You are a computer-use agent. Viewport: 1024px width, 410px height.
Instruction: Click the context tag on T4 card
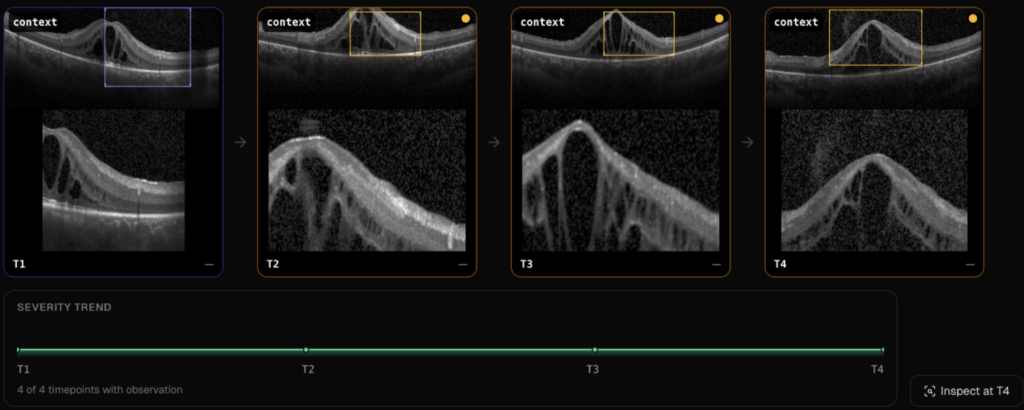pos(796,22)
